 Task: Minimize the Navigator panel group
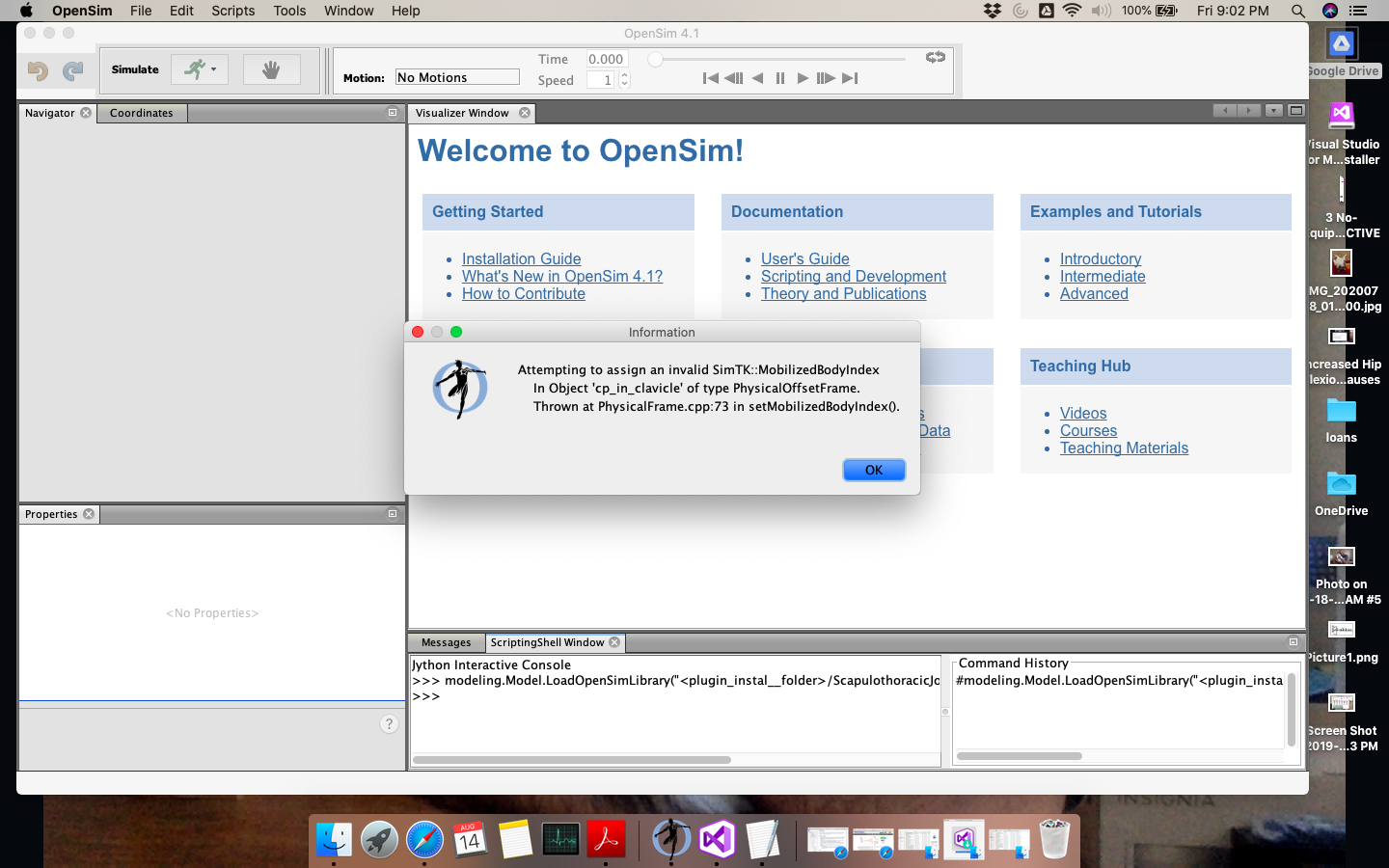coord(393,113)
